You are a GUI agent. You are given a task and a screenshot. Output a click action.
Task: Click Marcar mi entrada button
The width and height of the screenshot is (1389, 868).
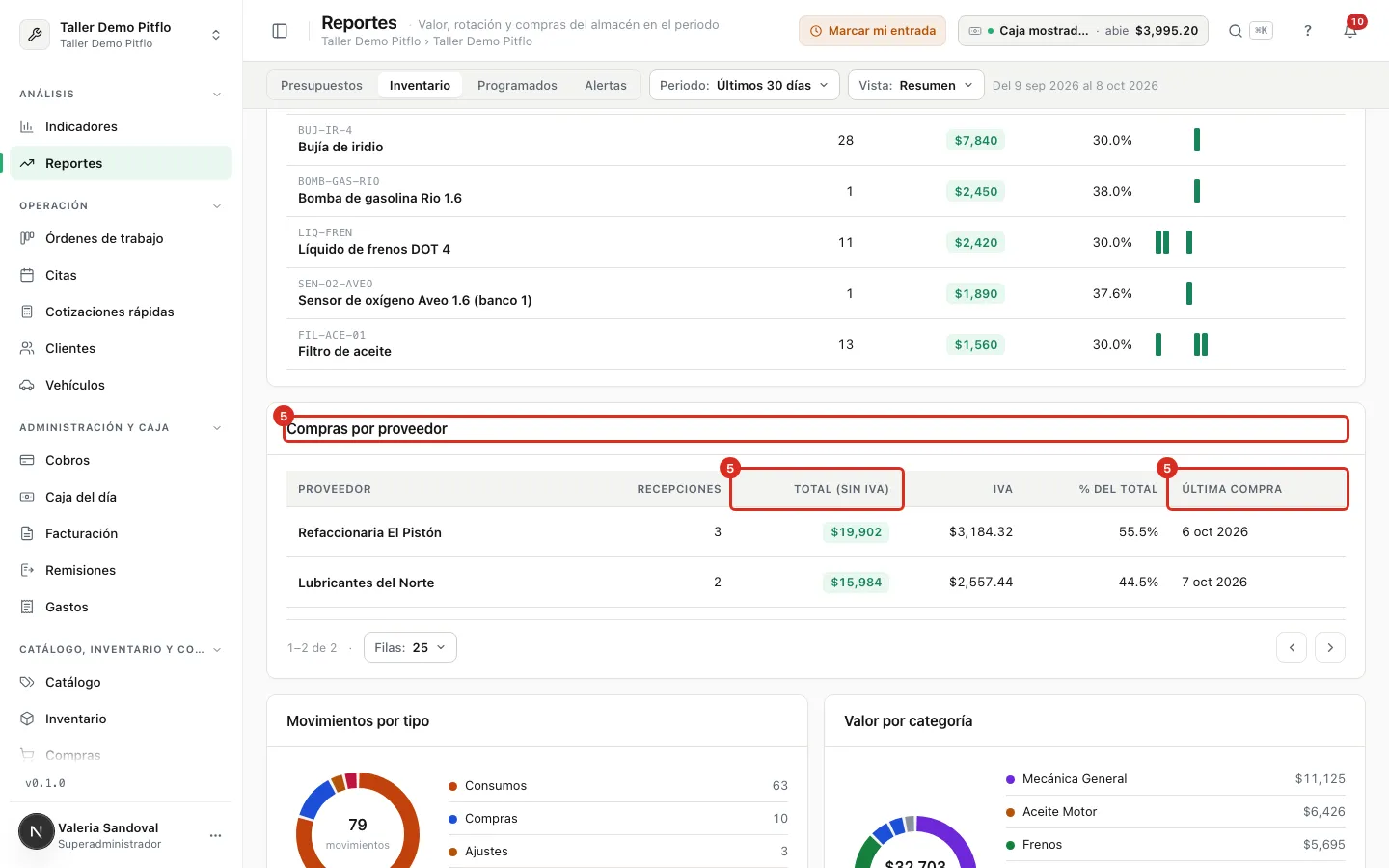coord(872,31)
